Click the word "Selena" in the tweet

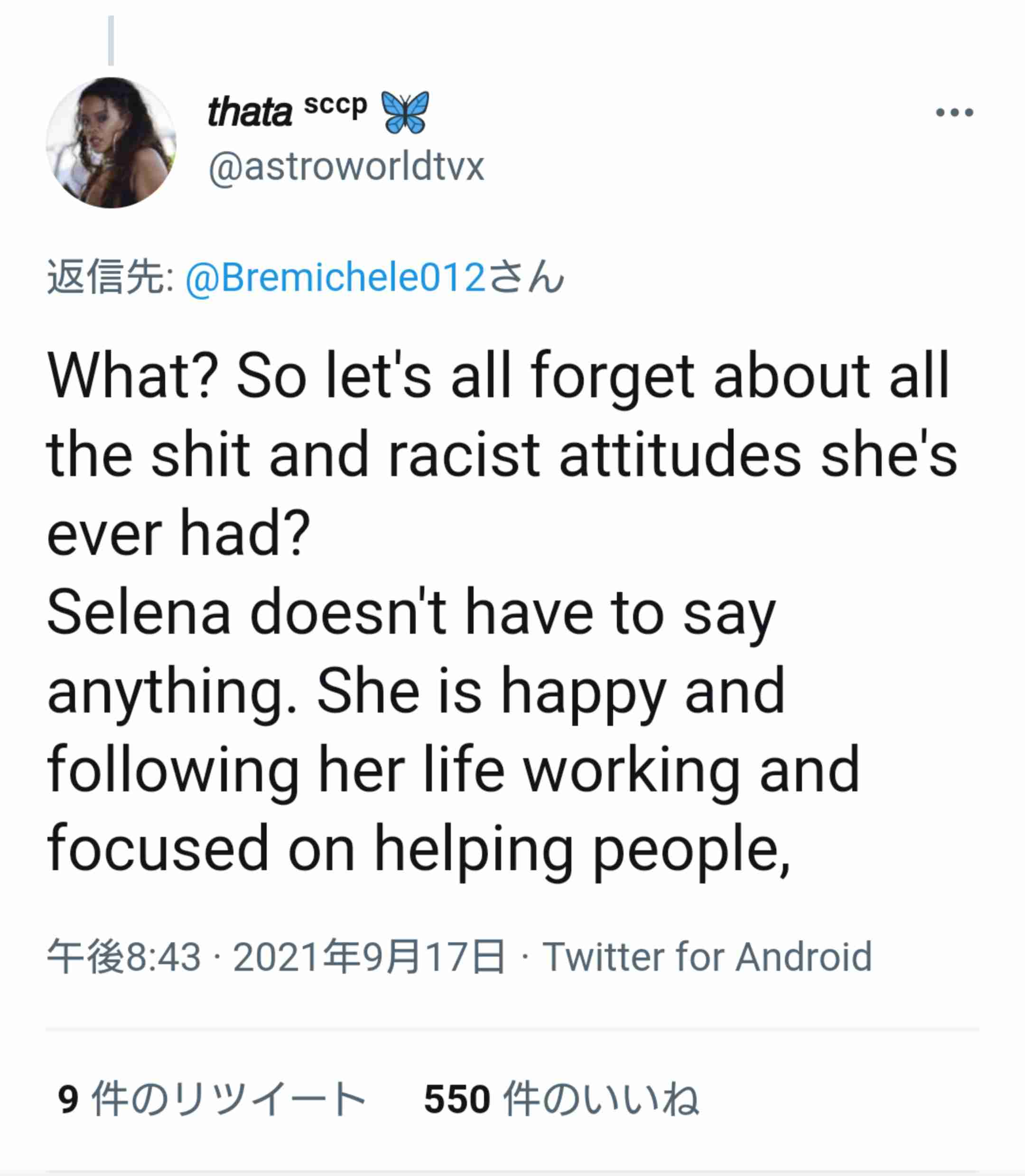[x=139, y=612]
